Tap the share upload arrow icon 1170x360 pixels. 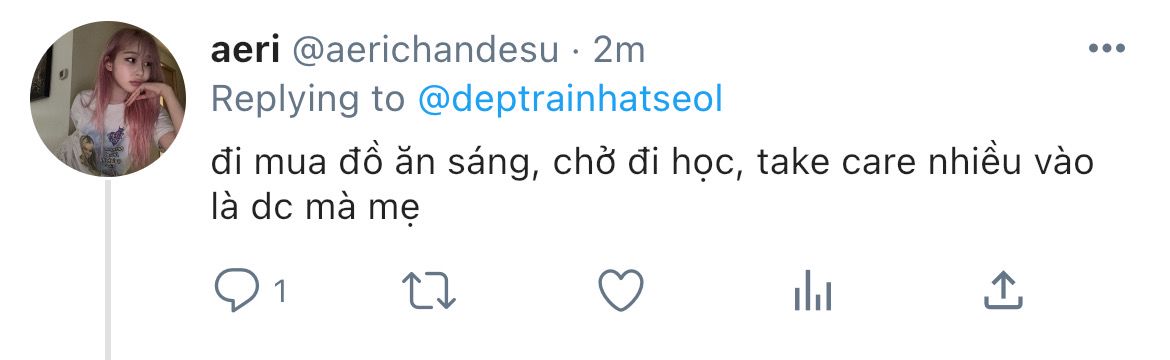[1003, 291]
